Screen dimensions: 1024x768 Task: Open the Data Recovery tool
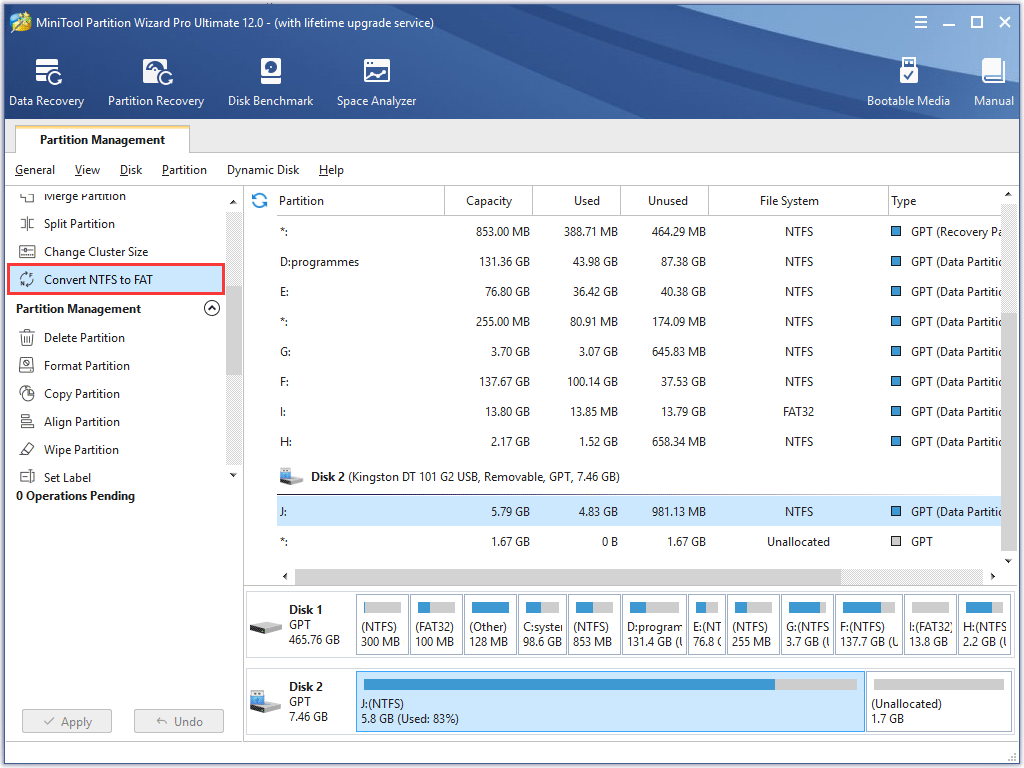coord(46,82)
